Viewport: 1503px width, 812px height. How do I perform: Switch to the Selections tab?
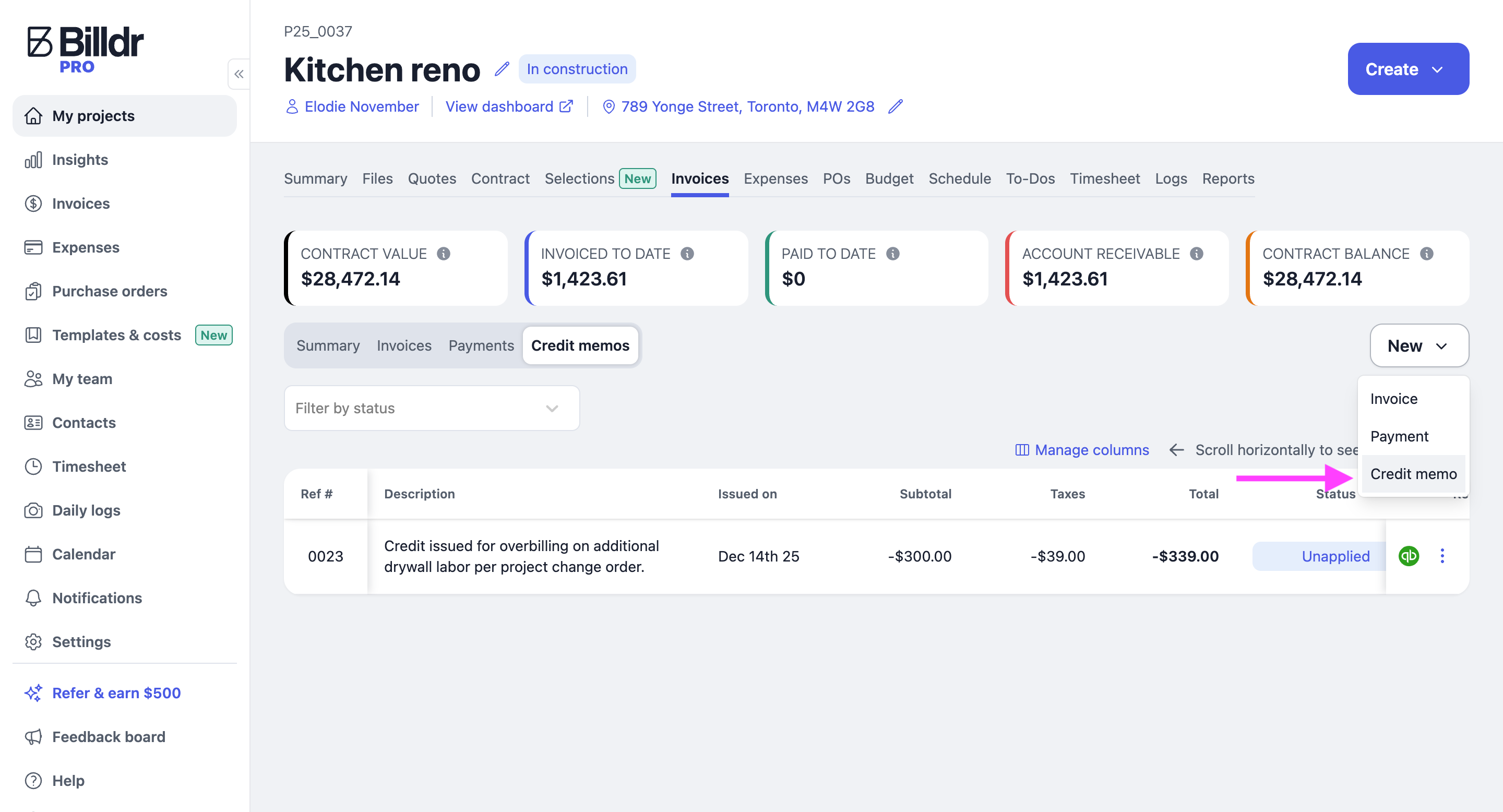pyautogui.click(x=600, y=178)
